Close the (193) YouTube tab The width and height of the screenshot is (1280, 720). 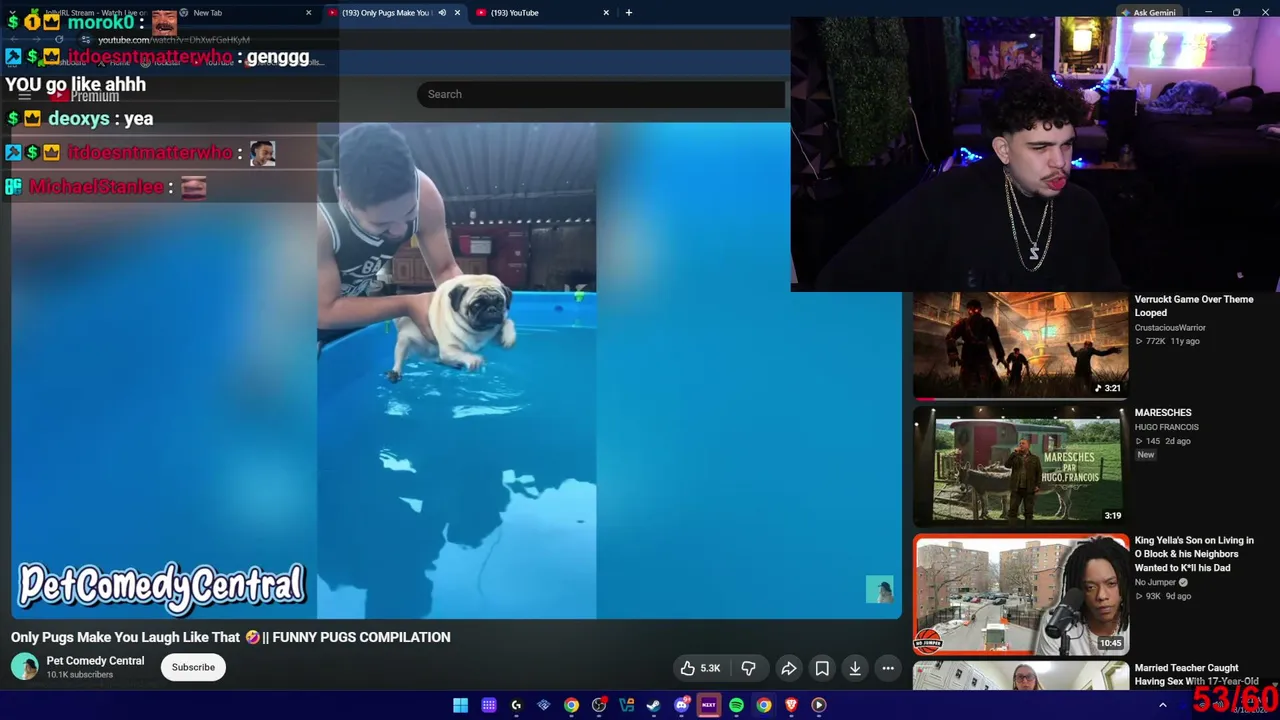tap(606, 13)
